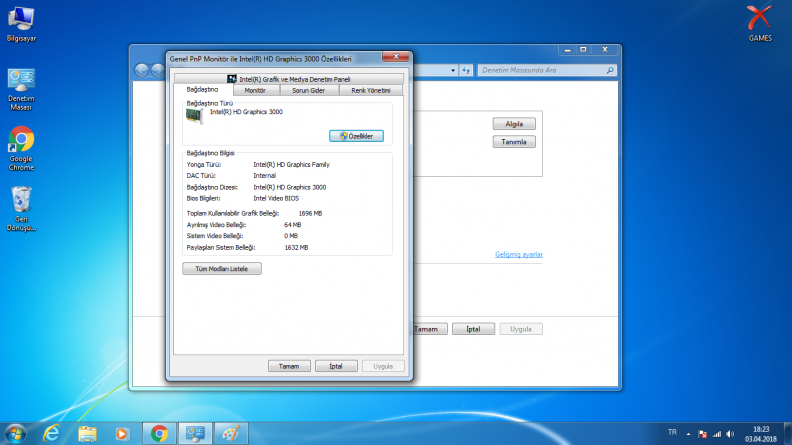Screen dimensions: 792x445
Task: Click Tamam in the Control Panel window
Action: click(x=429, y=329)
